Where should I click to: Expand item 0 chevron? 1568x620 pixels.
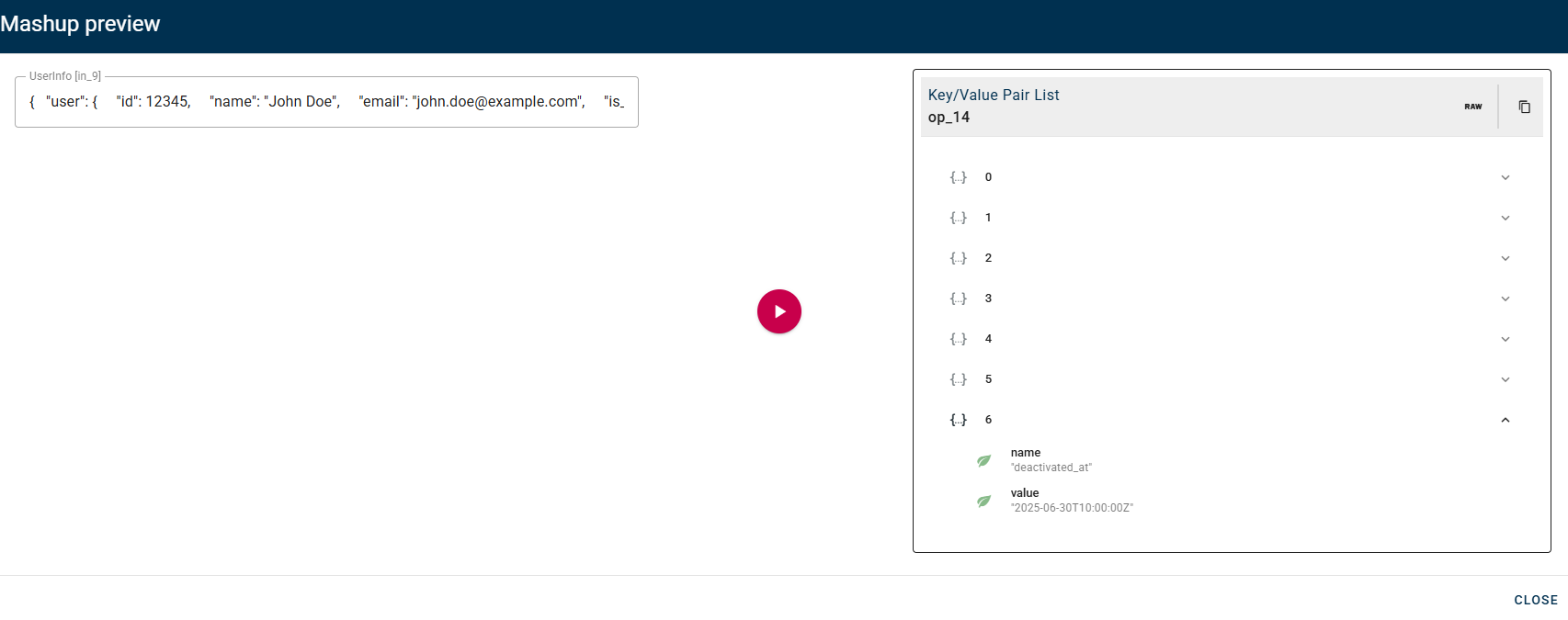click(x=1505, y=177)
